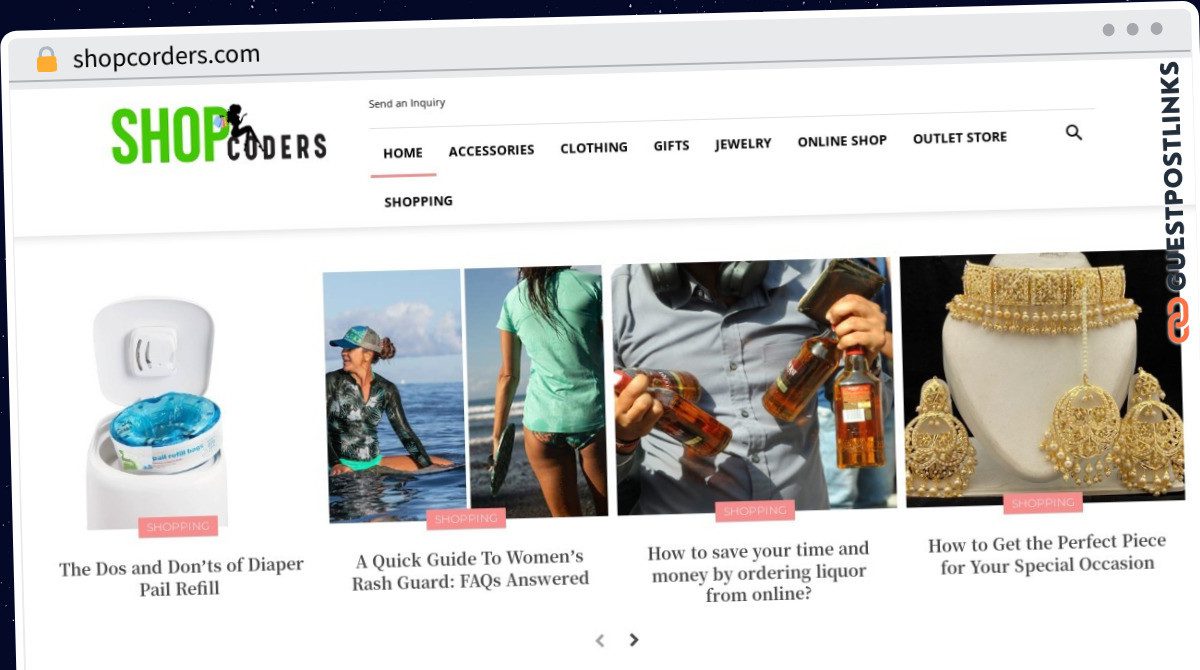Open the Outlet Store menu item

(960, 137)
